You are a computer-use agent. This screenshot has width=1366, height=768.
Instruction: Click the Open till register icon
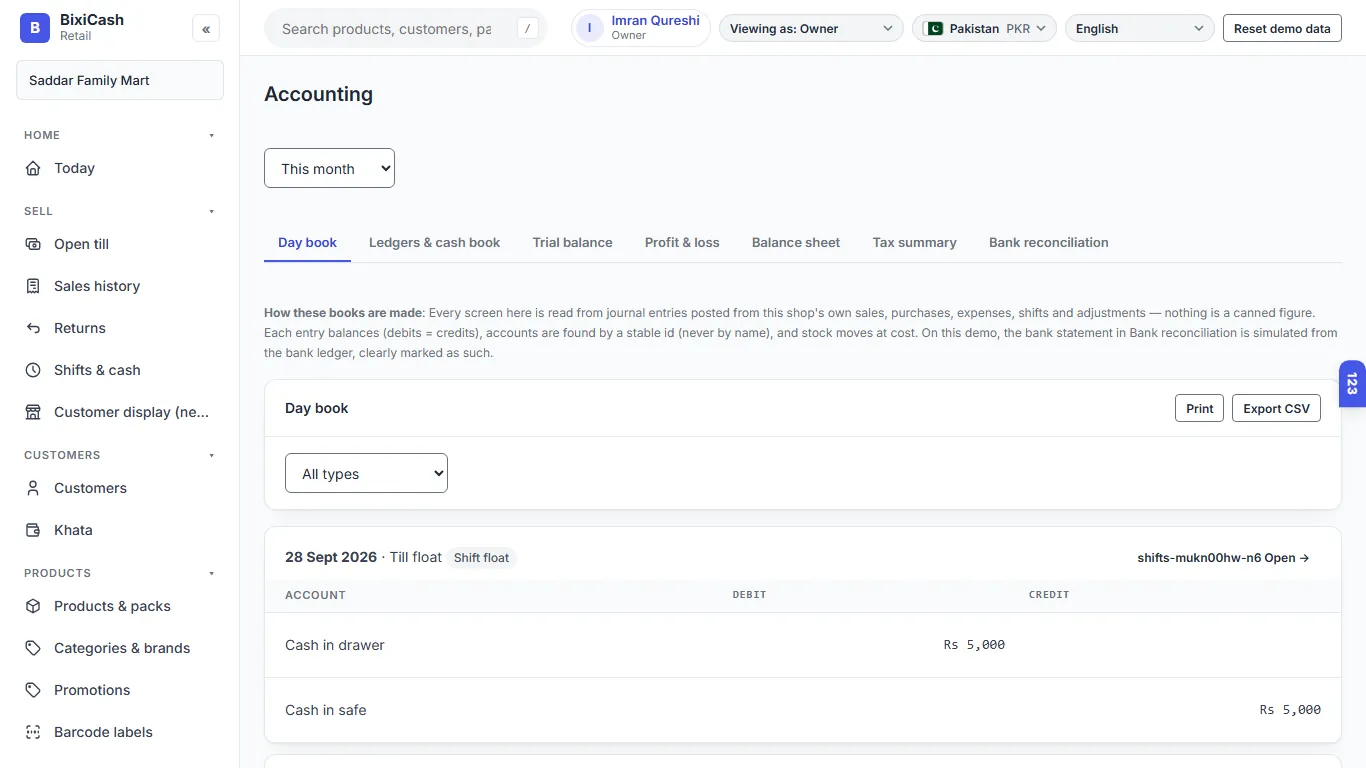pyautogui.click(x=33, y=244)
